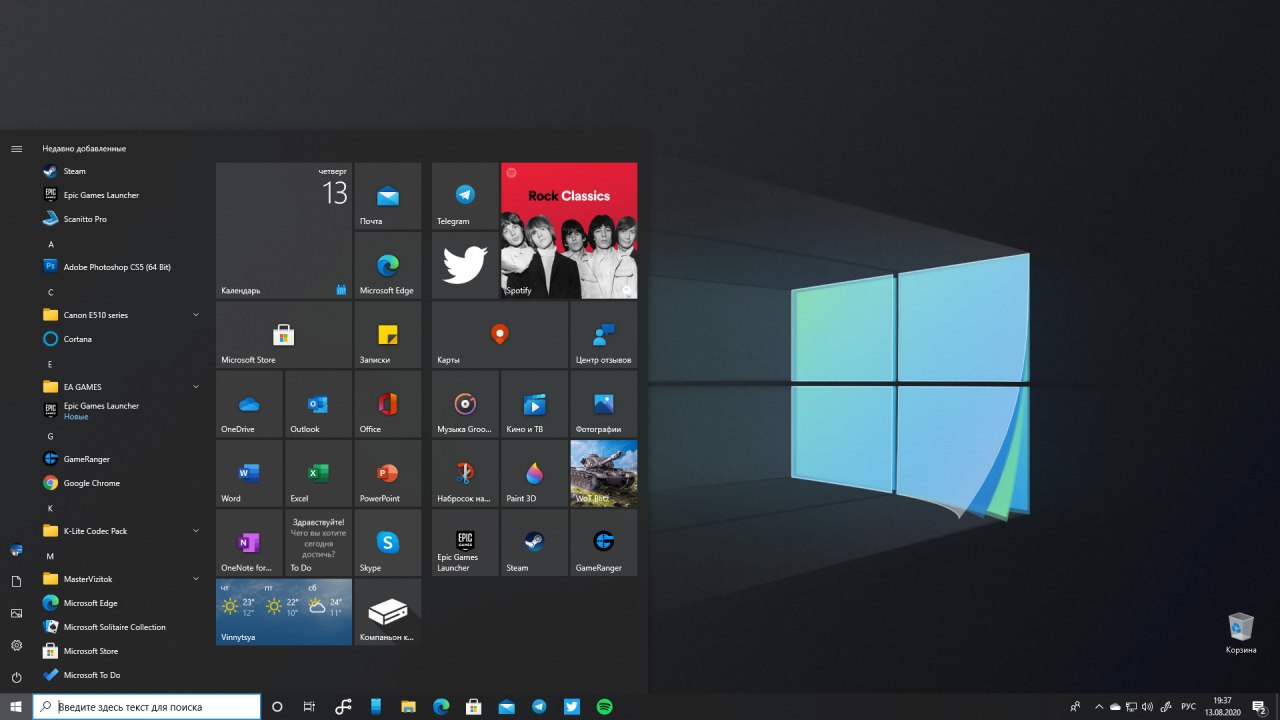This screenshot has width=1280, height=720.
Task: Open the Карты maps tile
Action: [x=500, y=334]
